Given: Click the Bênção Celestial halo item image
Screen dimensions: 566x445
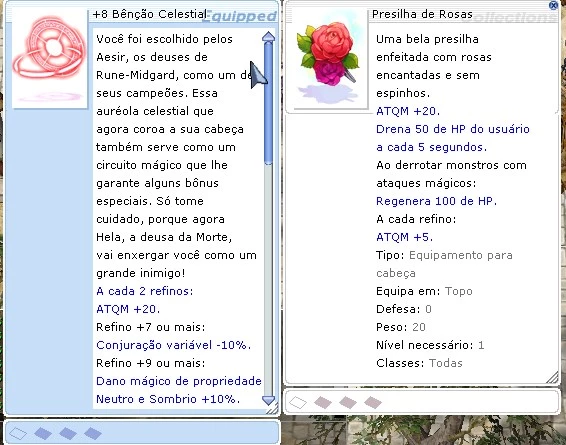Looking at the screenshot, I should [50, 58].
